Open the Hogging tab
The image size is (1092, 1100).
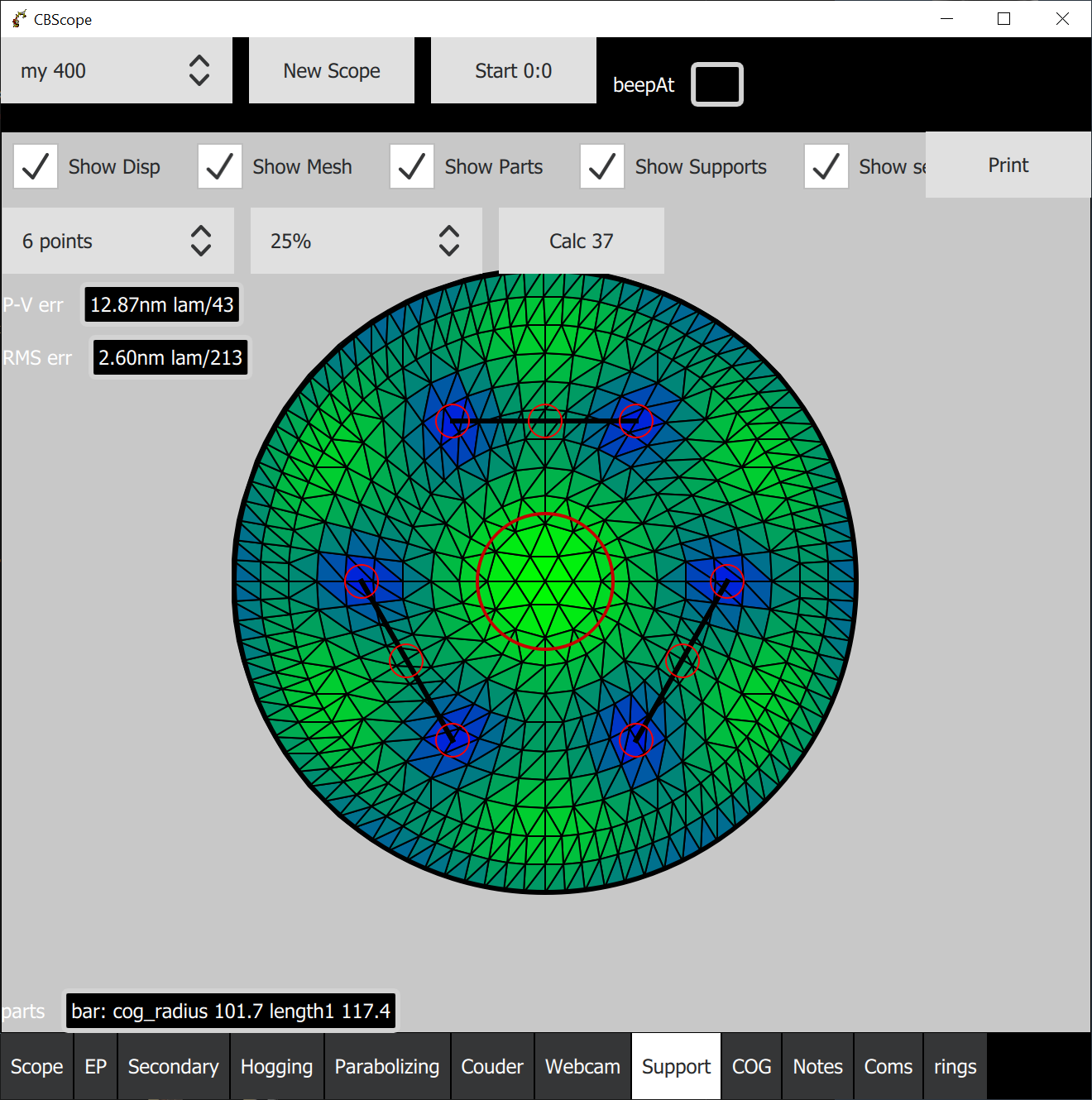pos(277,1066)
